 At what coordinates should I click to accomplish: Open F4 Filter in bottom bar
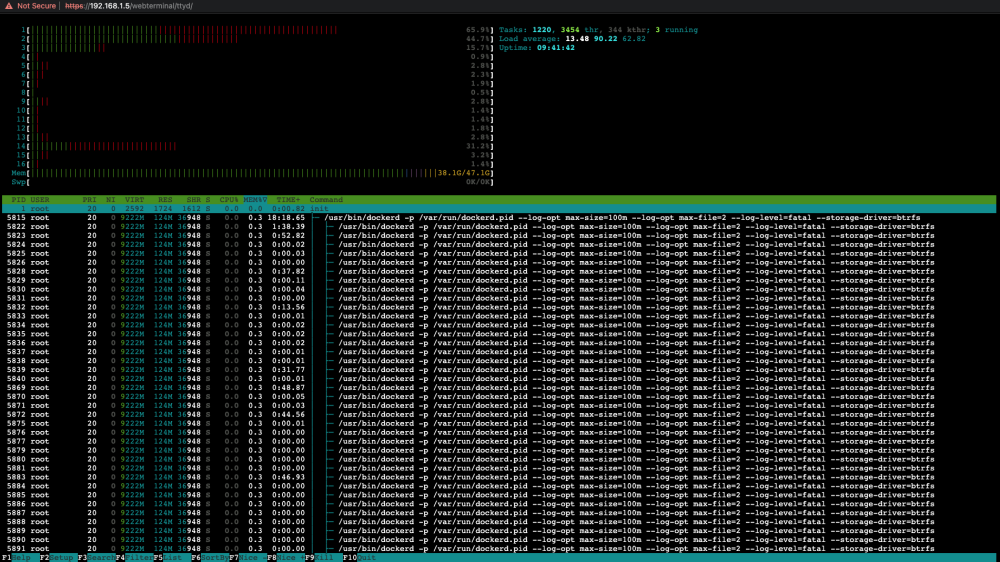click(x=135, y=558)
